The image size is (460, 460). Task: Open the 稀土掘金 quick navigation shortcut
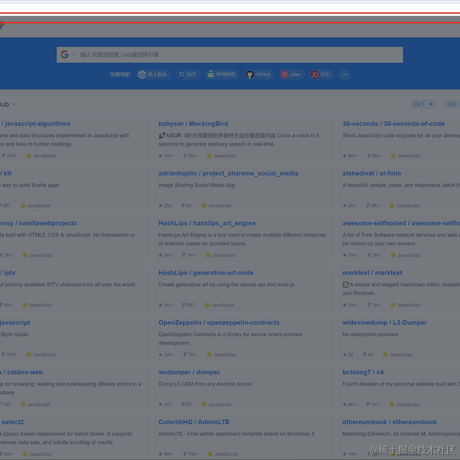(x=153, y=74)
